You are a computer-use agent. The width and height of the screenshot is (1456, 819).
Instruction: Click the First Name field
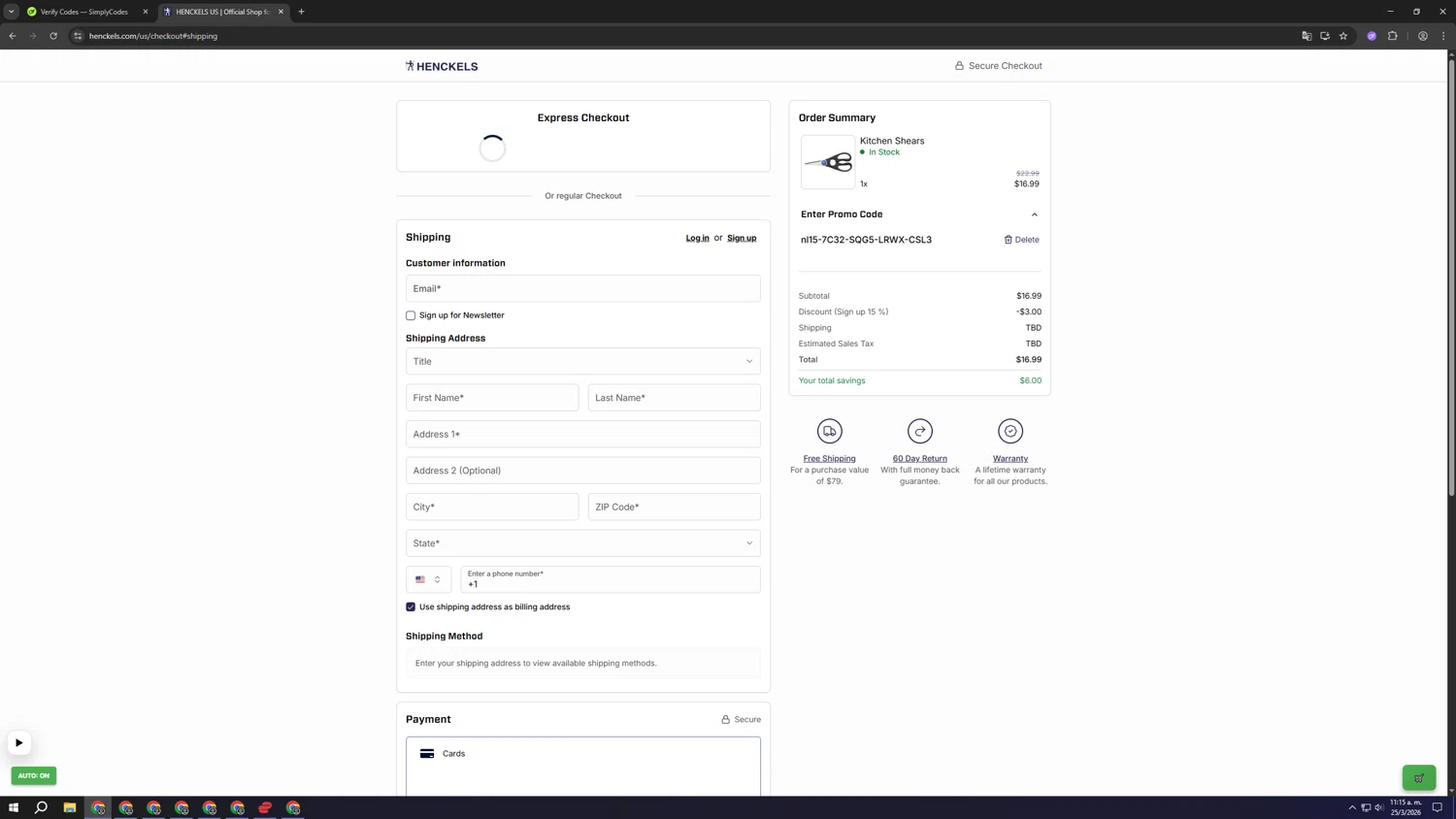point(492,398)
